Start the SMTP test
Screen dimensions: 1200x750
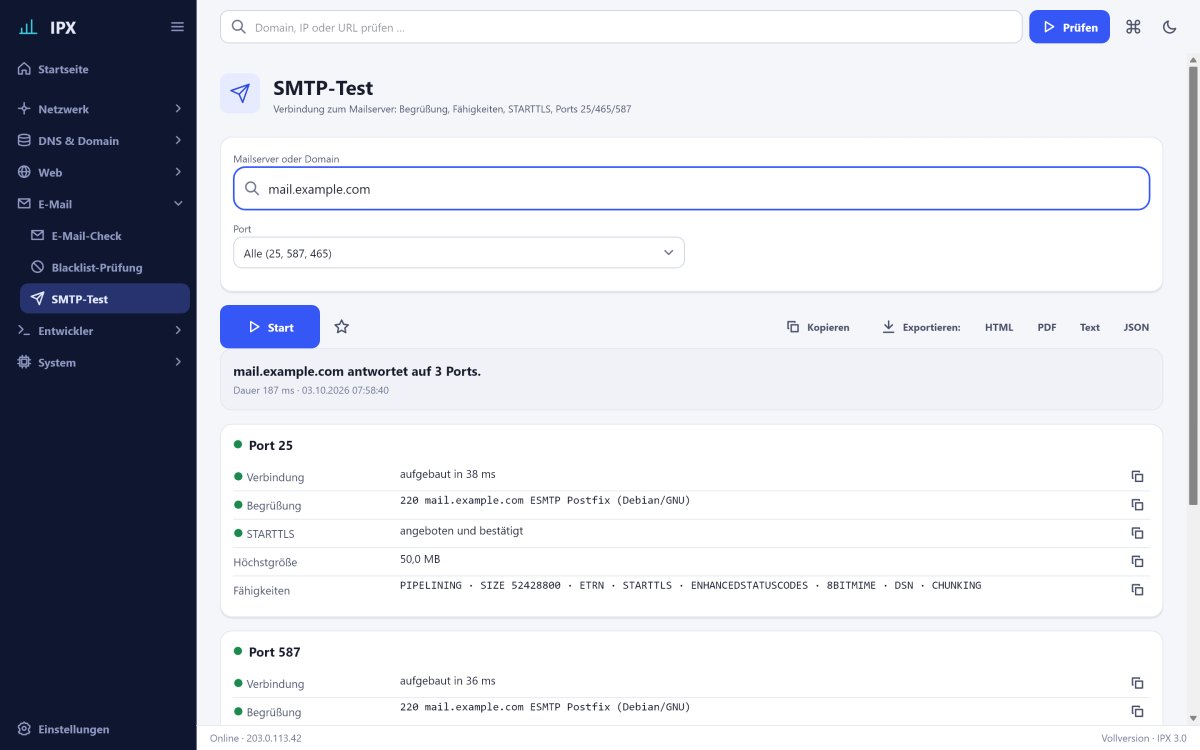(270, 327)
